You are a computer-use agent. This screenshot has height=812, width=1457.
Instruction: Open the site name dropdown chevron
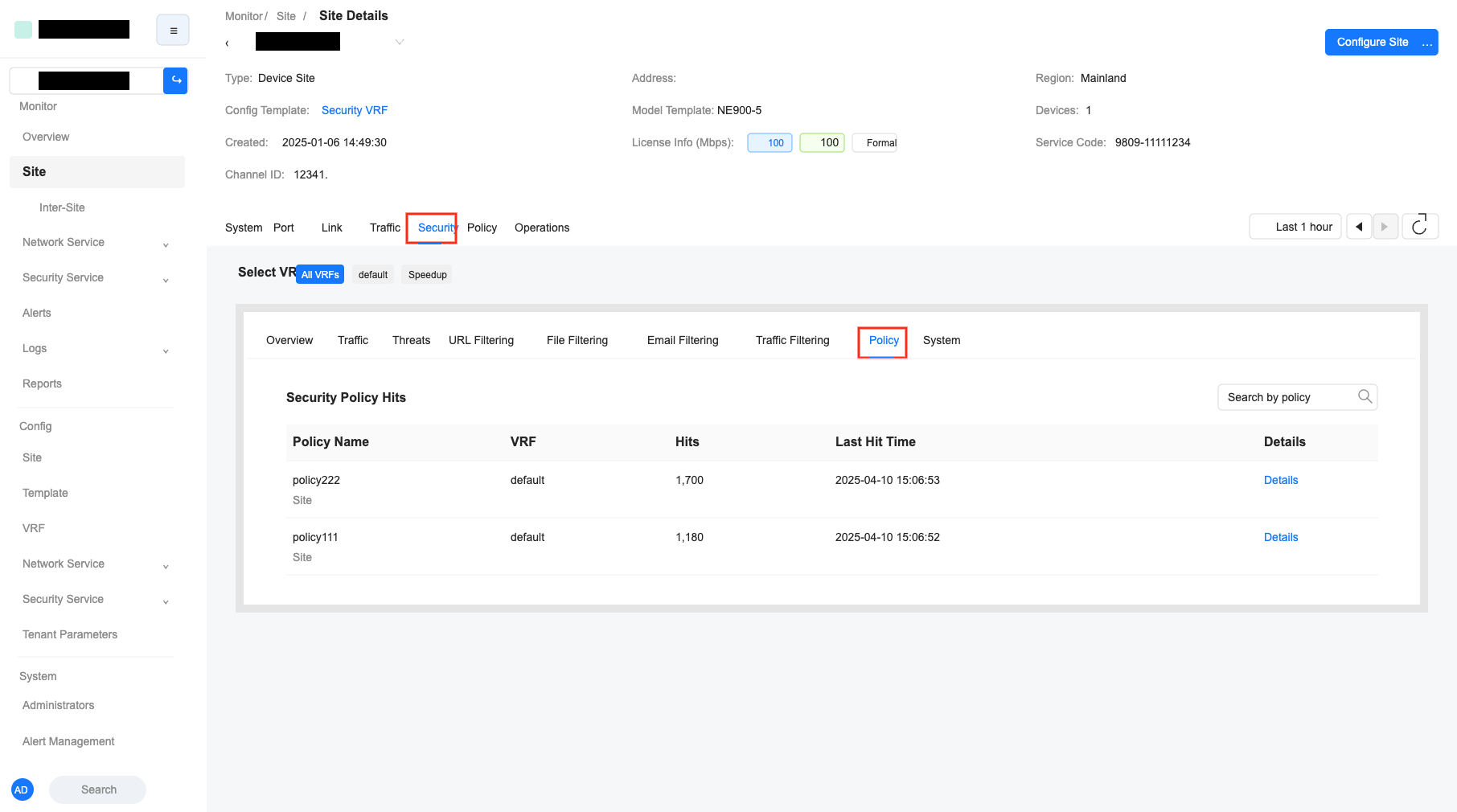point(400,42)
